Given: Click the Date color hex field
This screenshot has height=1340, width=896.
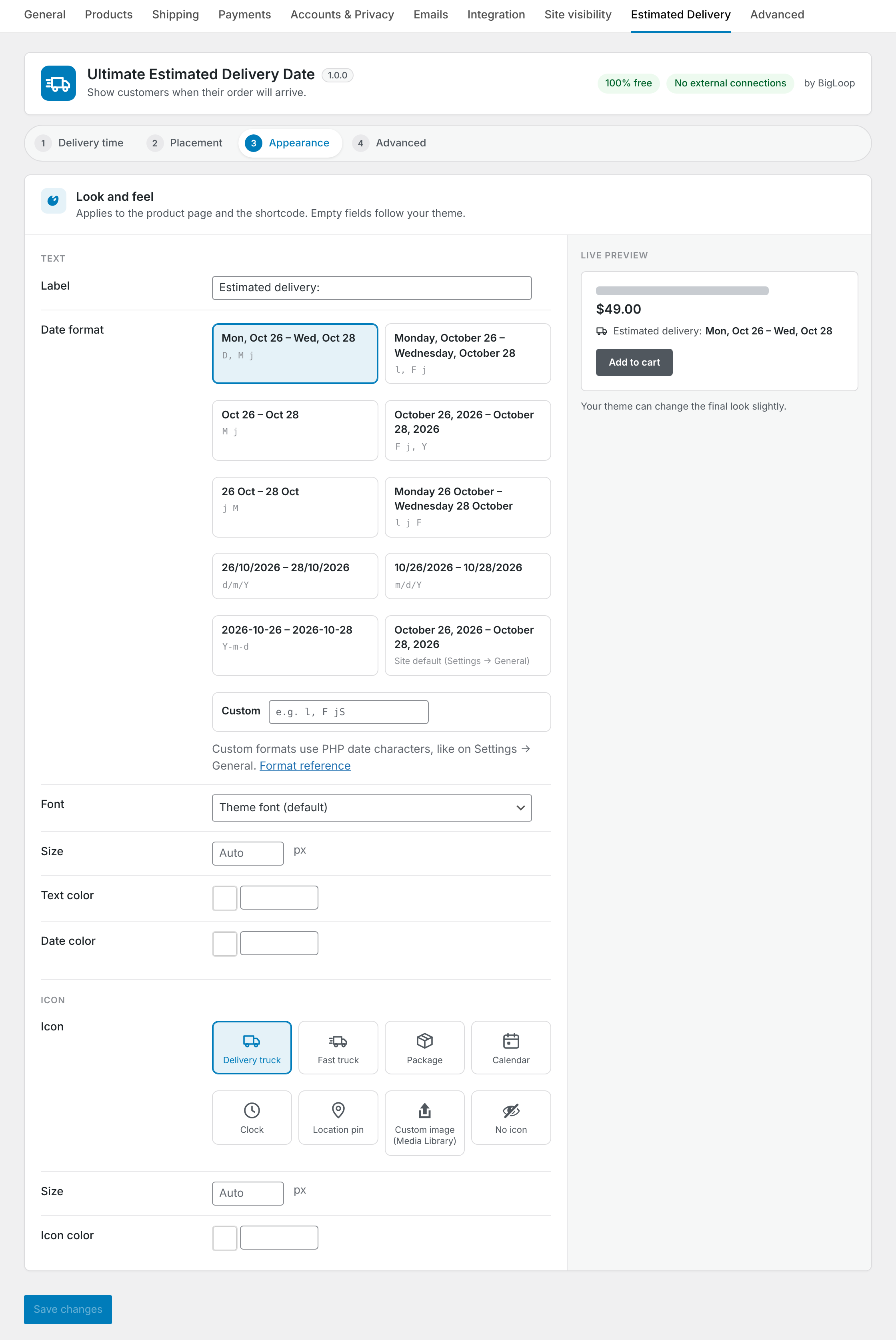Looking at the screenshot, I should tap(279, 944).
